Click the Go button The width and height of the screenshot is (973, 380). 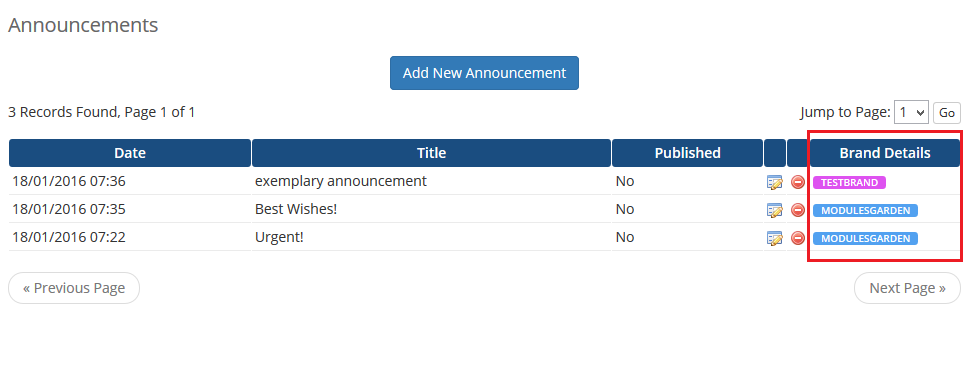click(x=947, y=113)
